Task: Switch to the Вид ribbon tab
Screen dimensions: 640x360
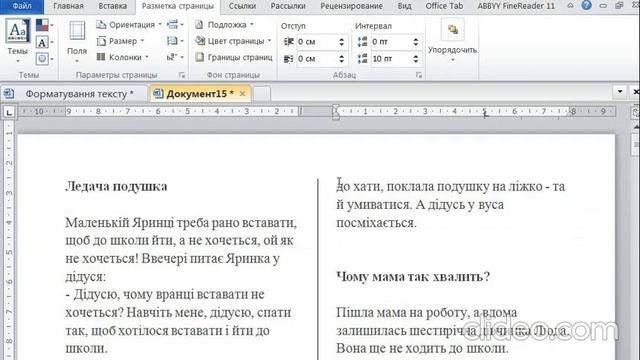Action: pos(404,6)
